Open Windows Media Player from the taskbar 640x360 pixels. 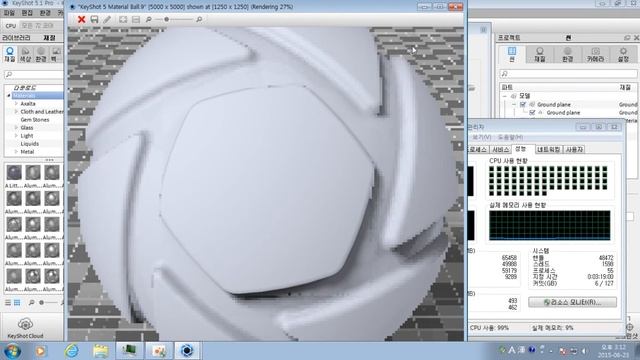pos(40,351)
